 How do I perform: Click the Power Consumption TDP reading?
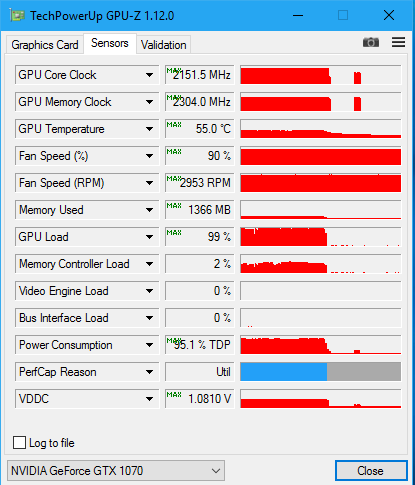pyautogui.click(x=199, y=345)
